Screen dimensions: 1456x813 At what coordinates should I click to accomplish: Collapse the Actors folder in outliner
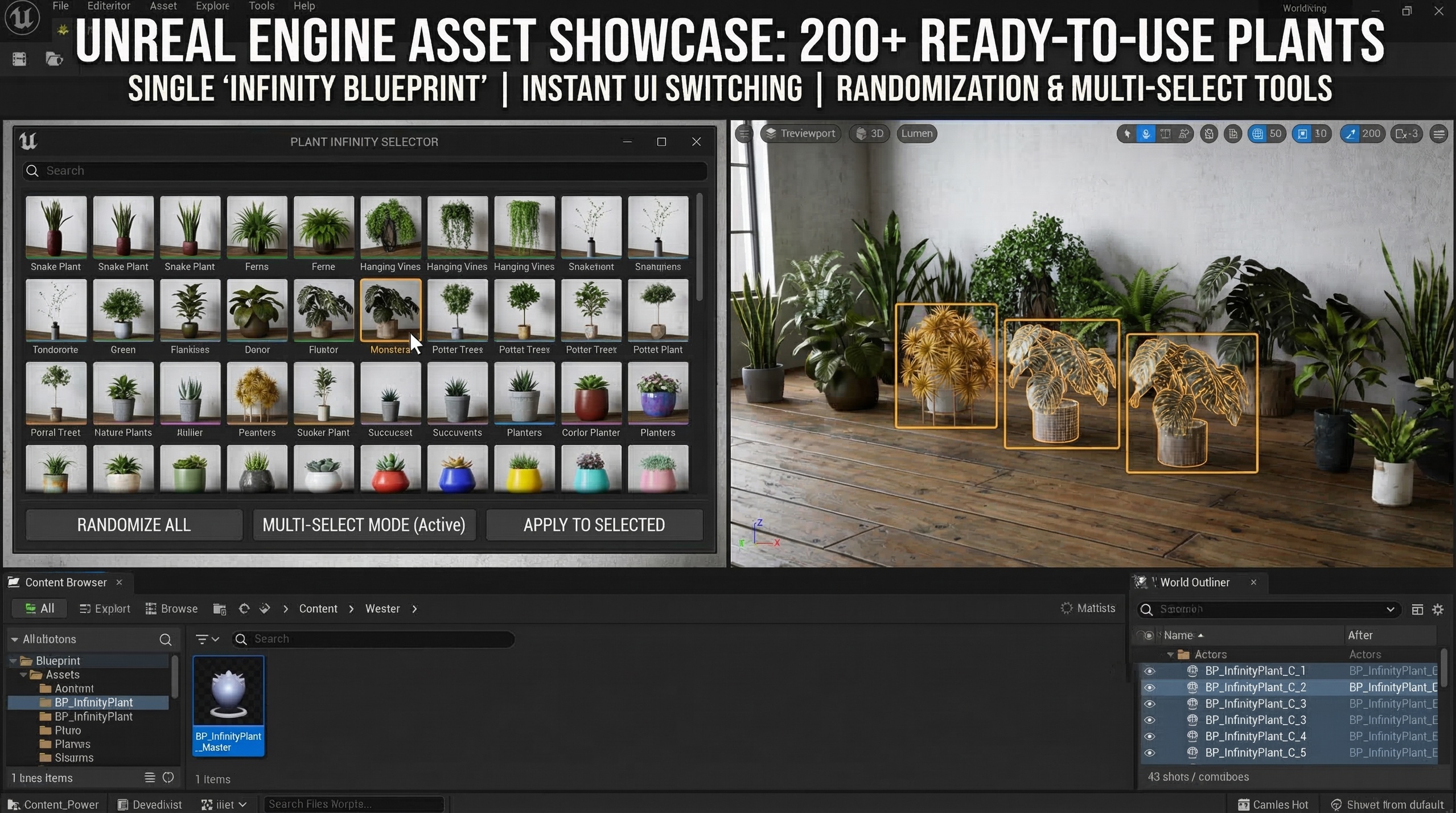(1170, 655)
